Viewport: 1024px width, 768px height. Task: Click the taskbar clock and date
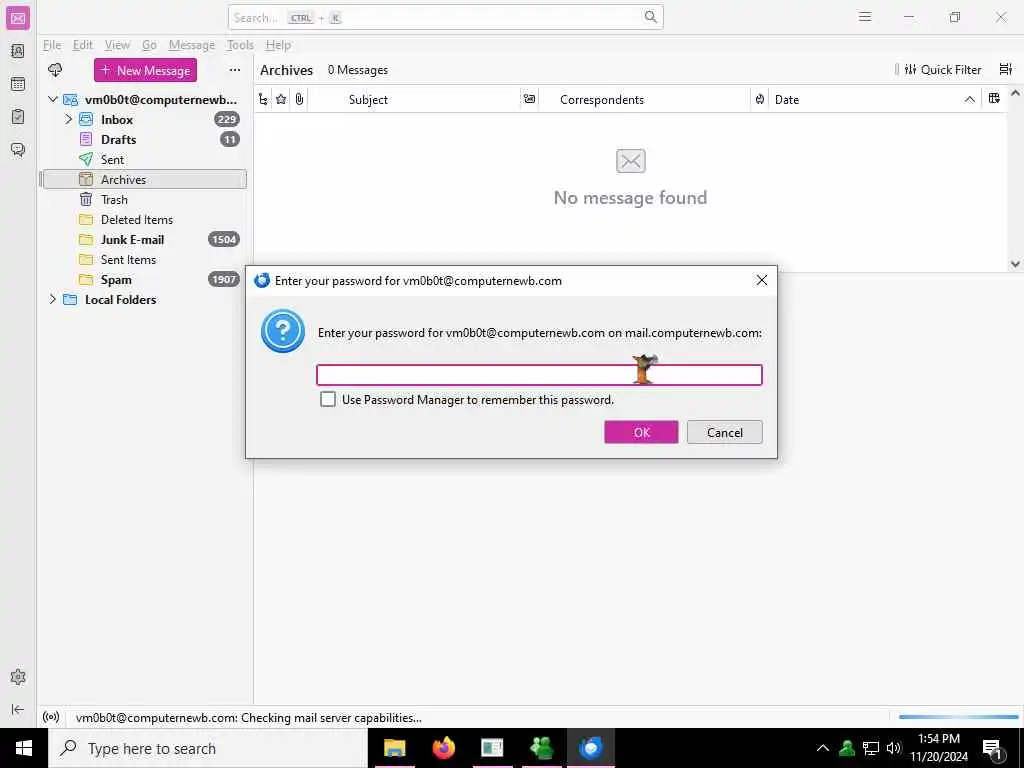pyautogui.click(x=939, y=748)
